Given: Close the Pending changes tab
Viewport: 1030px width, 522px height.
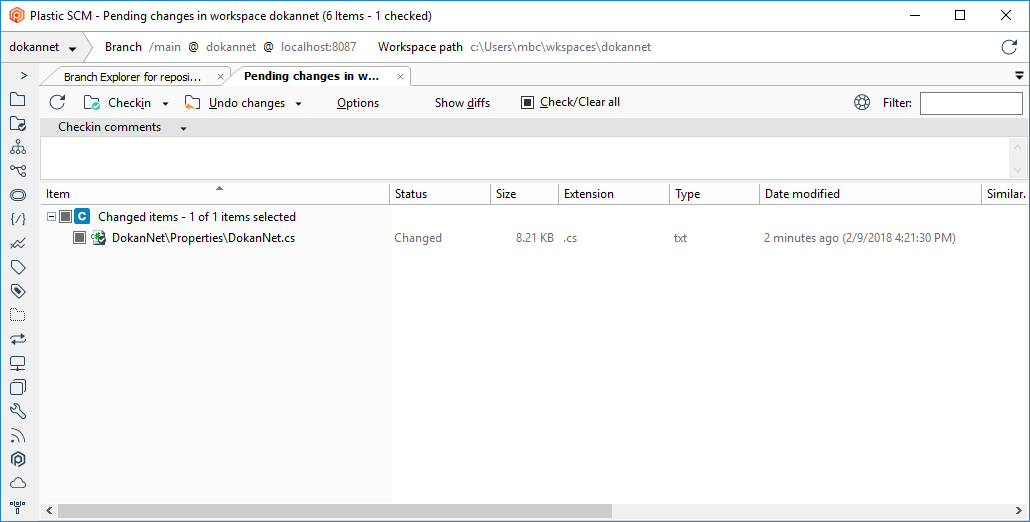Looking at the screenshot, I should (x=400, y=77).
